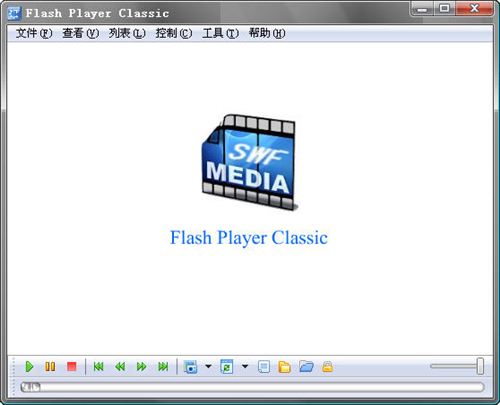
Task: Click the blue open-folder icon
Action: [306, 366]
